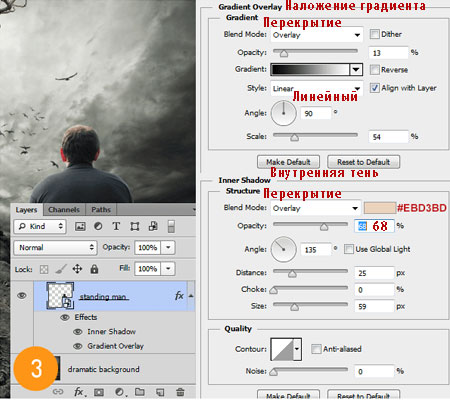450x400 pixels.
Task: Hide the Gradient Overlay effect
Action: coord(78,346)
